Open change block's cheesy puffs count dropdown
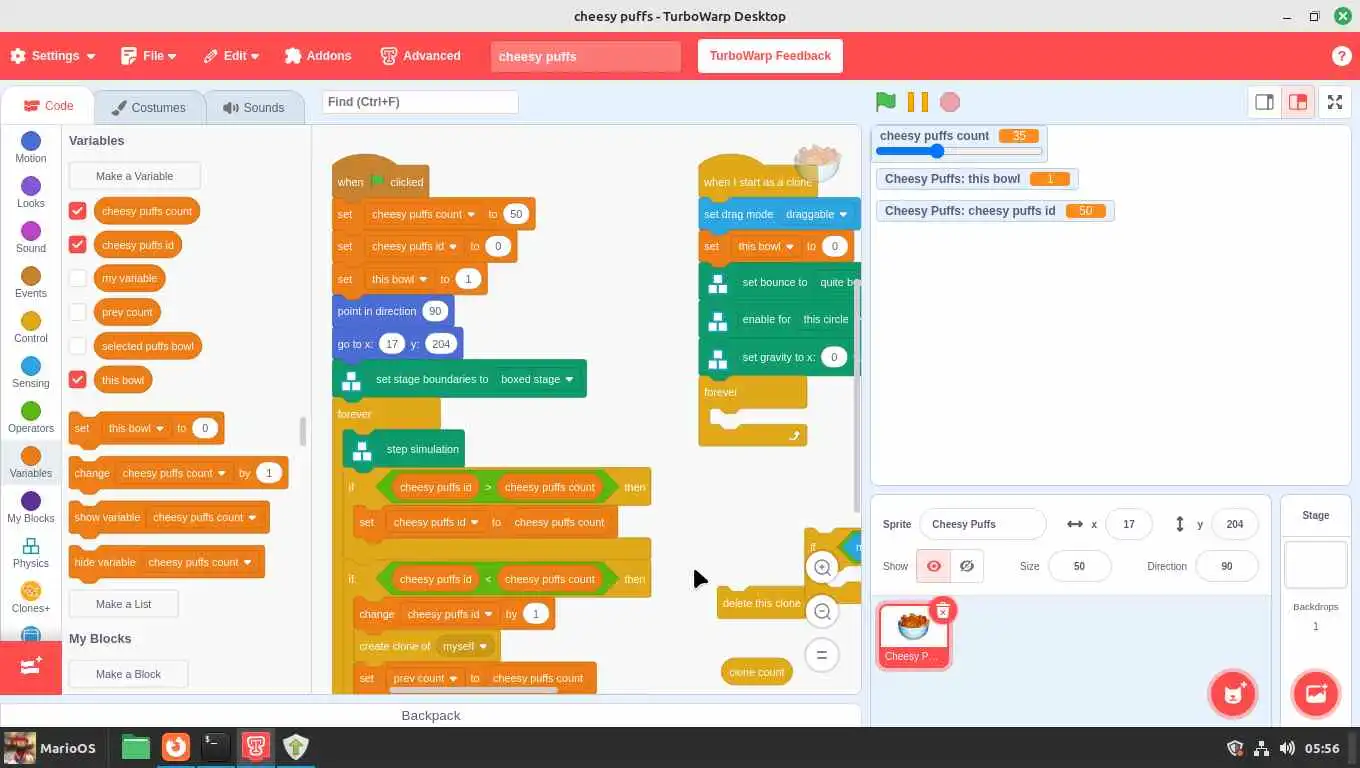Screen dimensions: 1360x768 [x=174, y=473]
